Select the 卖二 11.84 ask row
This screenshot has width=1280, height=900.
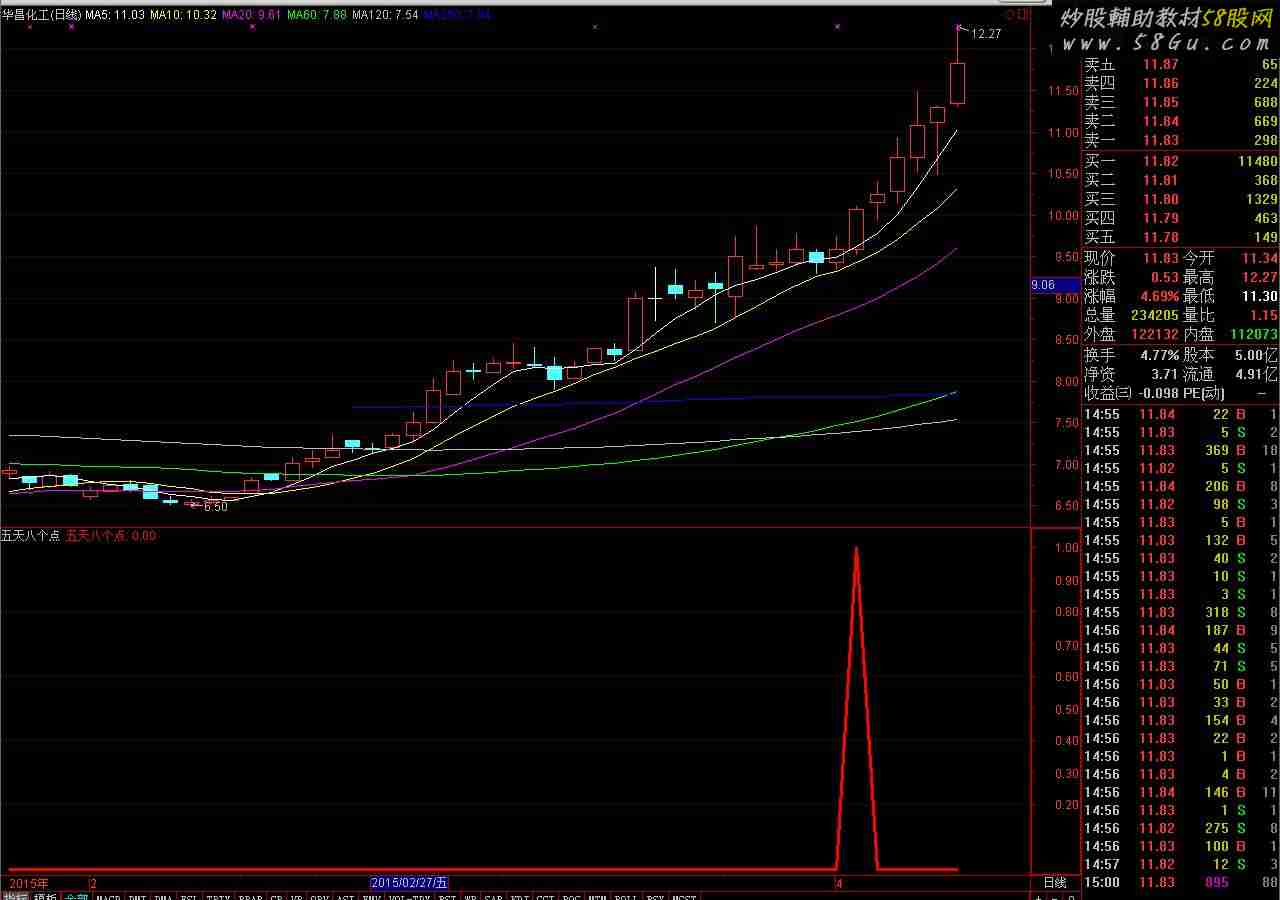pos(1182,122)
